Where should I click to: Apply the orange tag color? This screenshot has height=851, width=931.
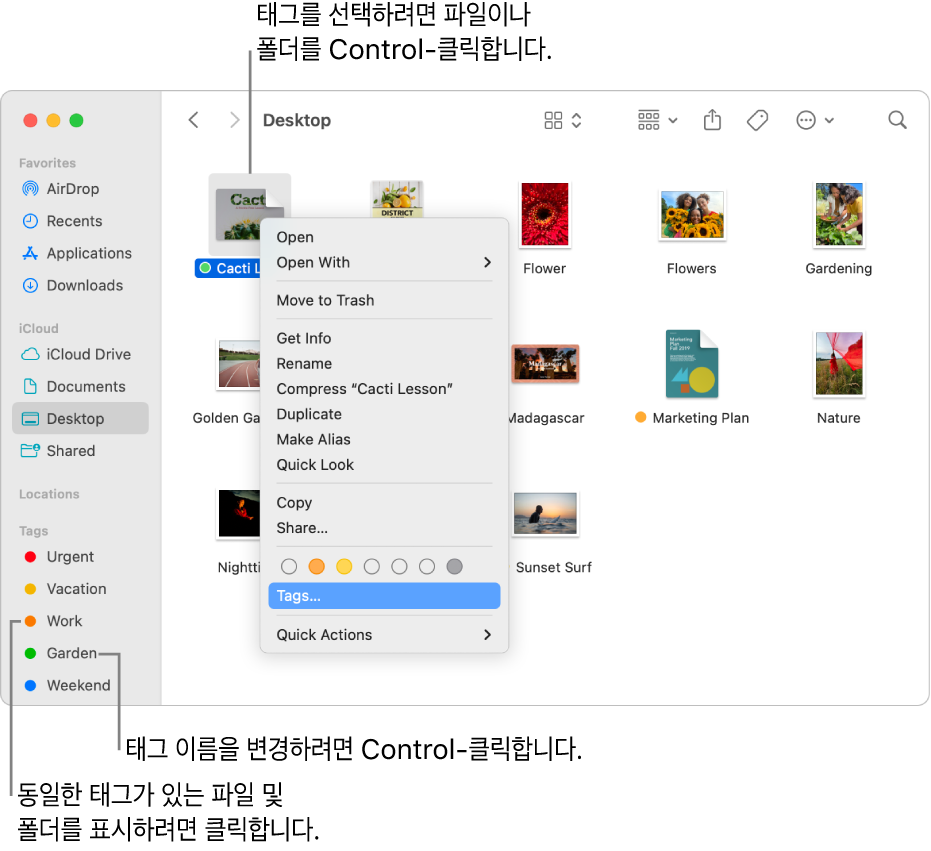coord(316,567)
